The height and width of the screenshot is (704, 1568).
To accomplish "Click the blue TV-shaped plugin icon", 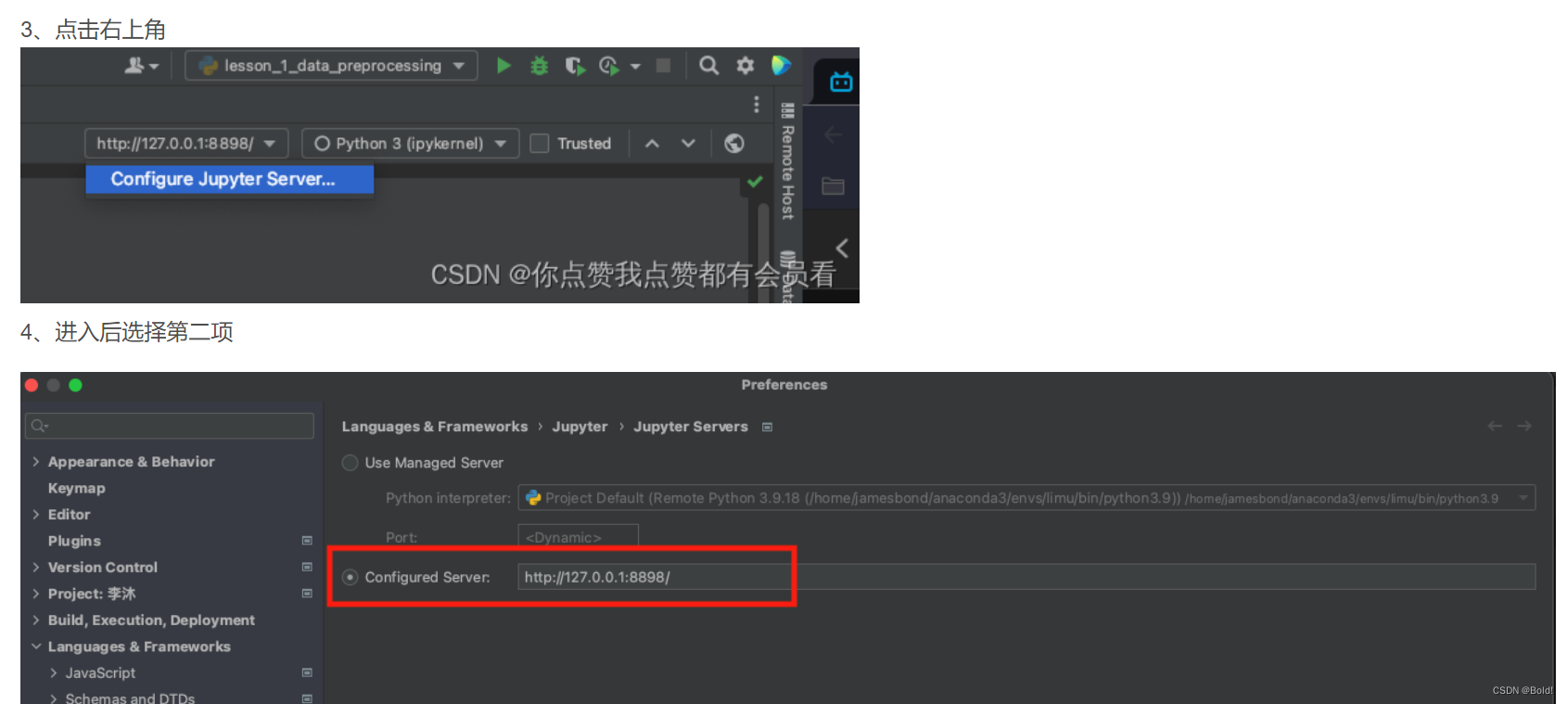I will [x=841, y=83].
